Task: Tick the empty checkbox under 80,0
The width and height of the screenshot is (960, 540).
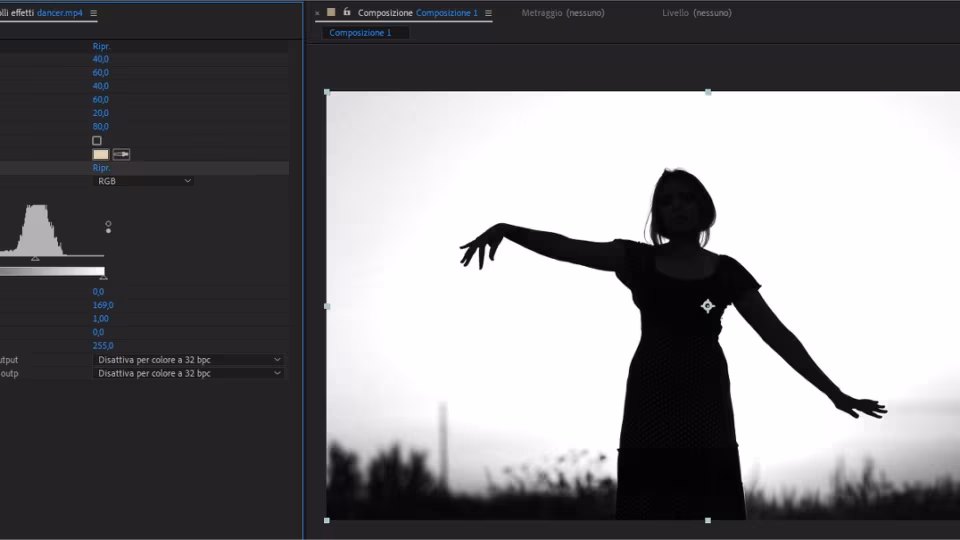Action: (x=97, y=141)
